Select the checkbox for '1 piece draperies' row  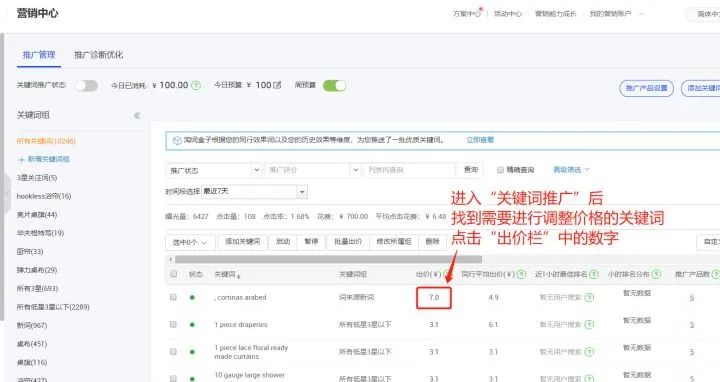click(173, 324)
